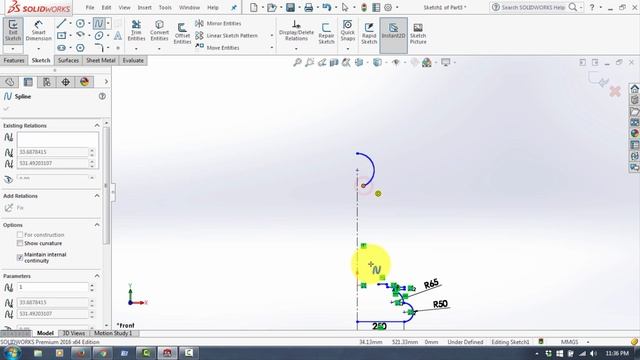Open Display/Delete Relations
This screenshot has width=640, height=360.
[296, 31]
